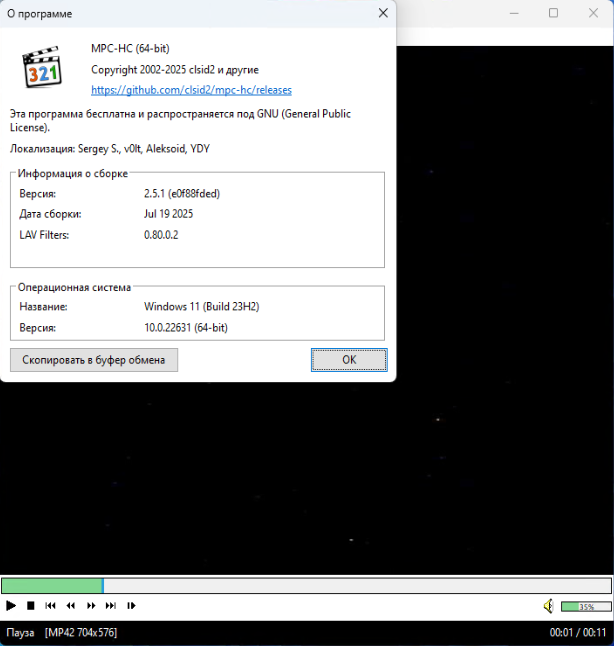Screen dimensions: 614x646
Task: Click the 00:01 / 00:11 time display
Action: click(x=578, y=632)
